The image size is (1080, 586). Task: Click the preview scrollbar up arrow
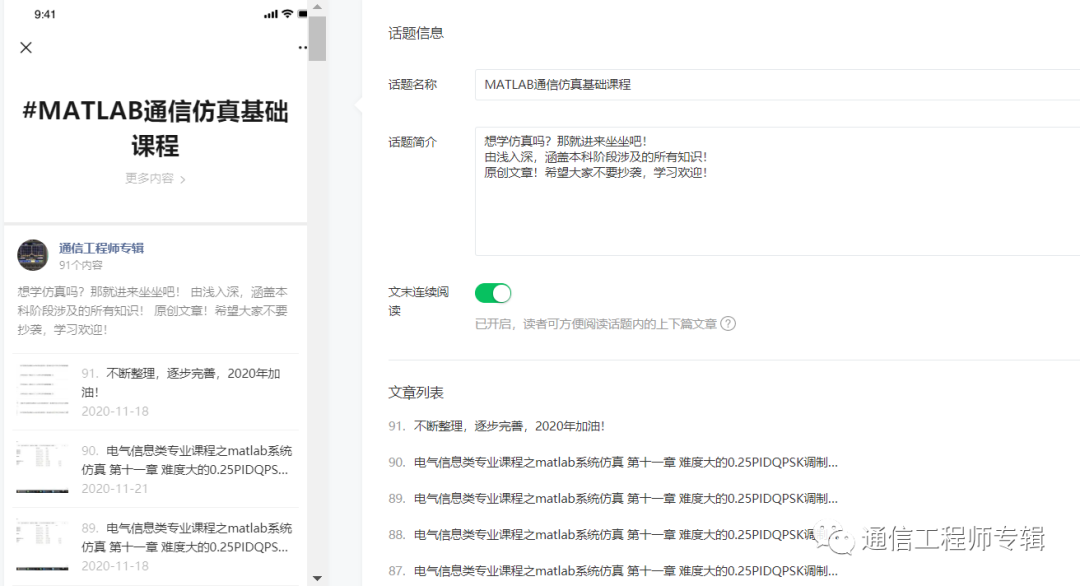coord(317,6)
